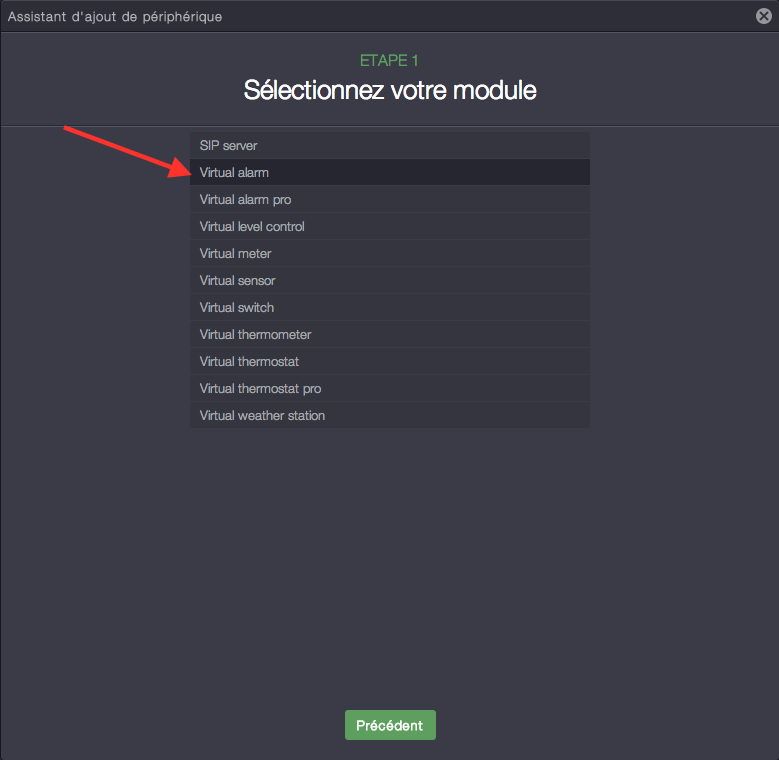Choose the highlighted Virtual alarm module
Viewport: 779px width, 760px height.
pyautogui.click(x=389, y=173)
